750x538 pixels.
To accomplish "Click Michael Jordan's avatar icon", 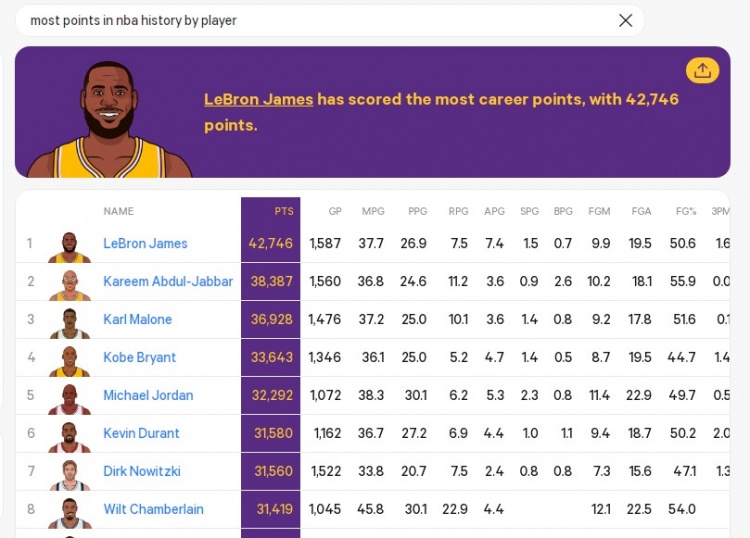I will (69, 396).
